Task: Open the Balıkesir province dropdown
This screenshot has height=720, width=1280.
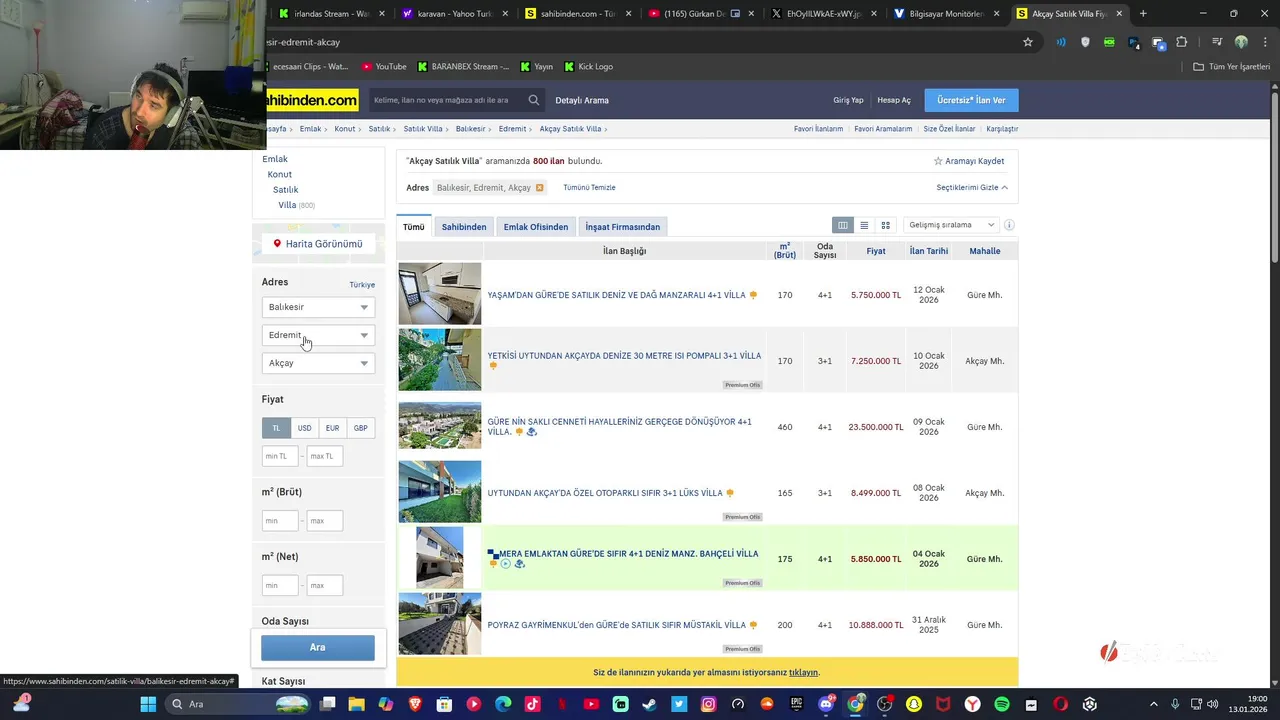Action: 318,307
